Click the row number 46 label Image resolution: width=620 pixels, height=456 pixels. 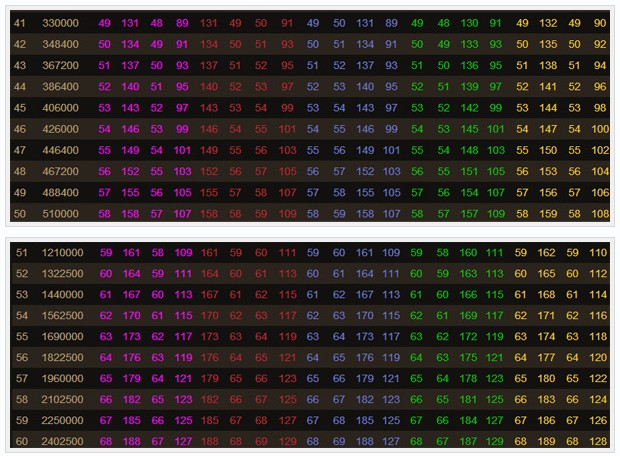19,129
